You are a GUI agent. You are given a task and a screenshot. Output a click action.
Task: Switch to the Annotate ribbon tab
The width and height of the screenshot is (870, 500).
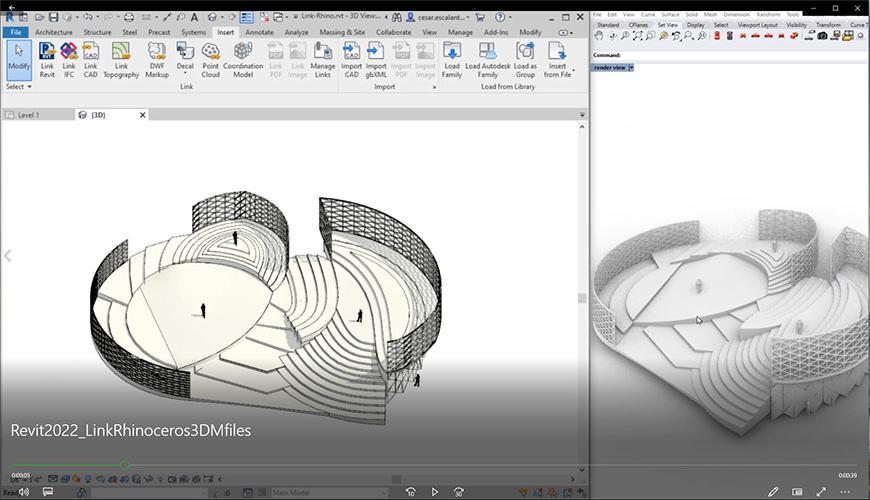(x=259, y=32)
